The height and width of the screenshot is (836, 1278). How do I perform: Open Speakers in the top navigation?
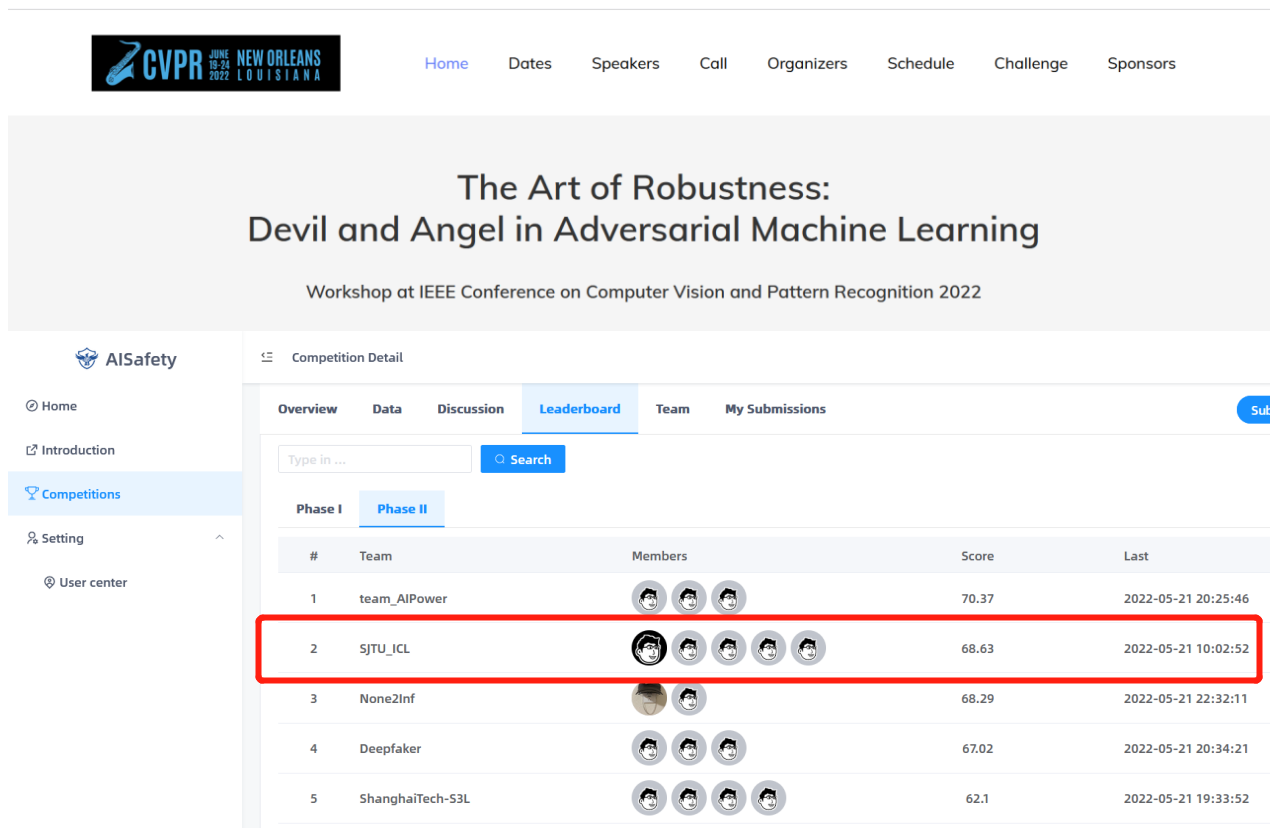click(625, 63)
